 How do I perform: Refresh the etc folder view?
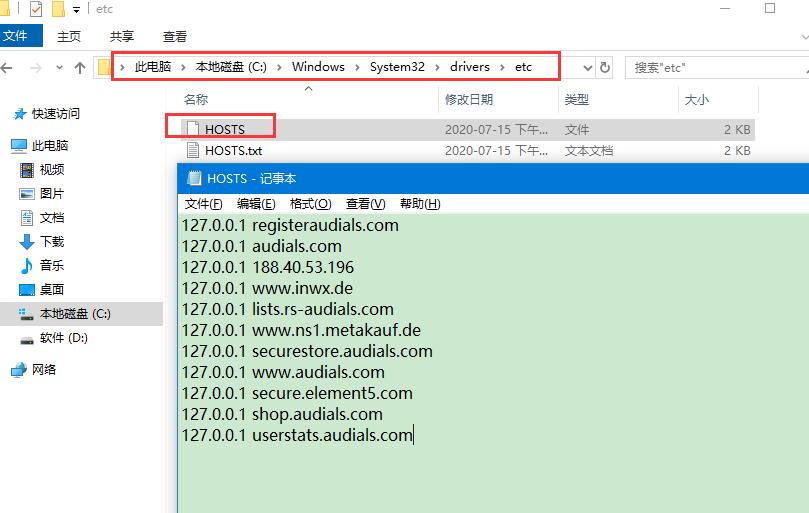pyautogui.click(x=605, y=68)
